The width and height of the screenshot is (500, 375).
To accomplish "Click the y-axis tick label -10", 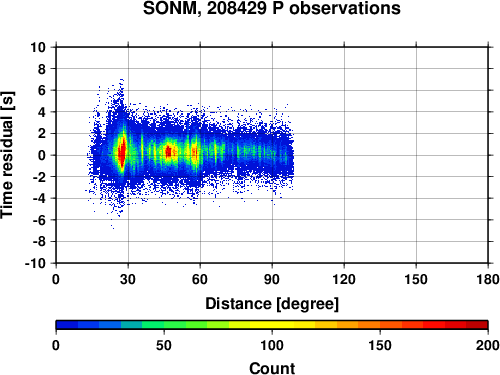I will click(x=35, y=263).
